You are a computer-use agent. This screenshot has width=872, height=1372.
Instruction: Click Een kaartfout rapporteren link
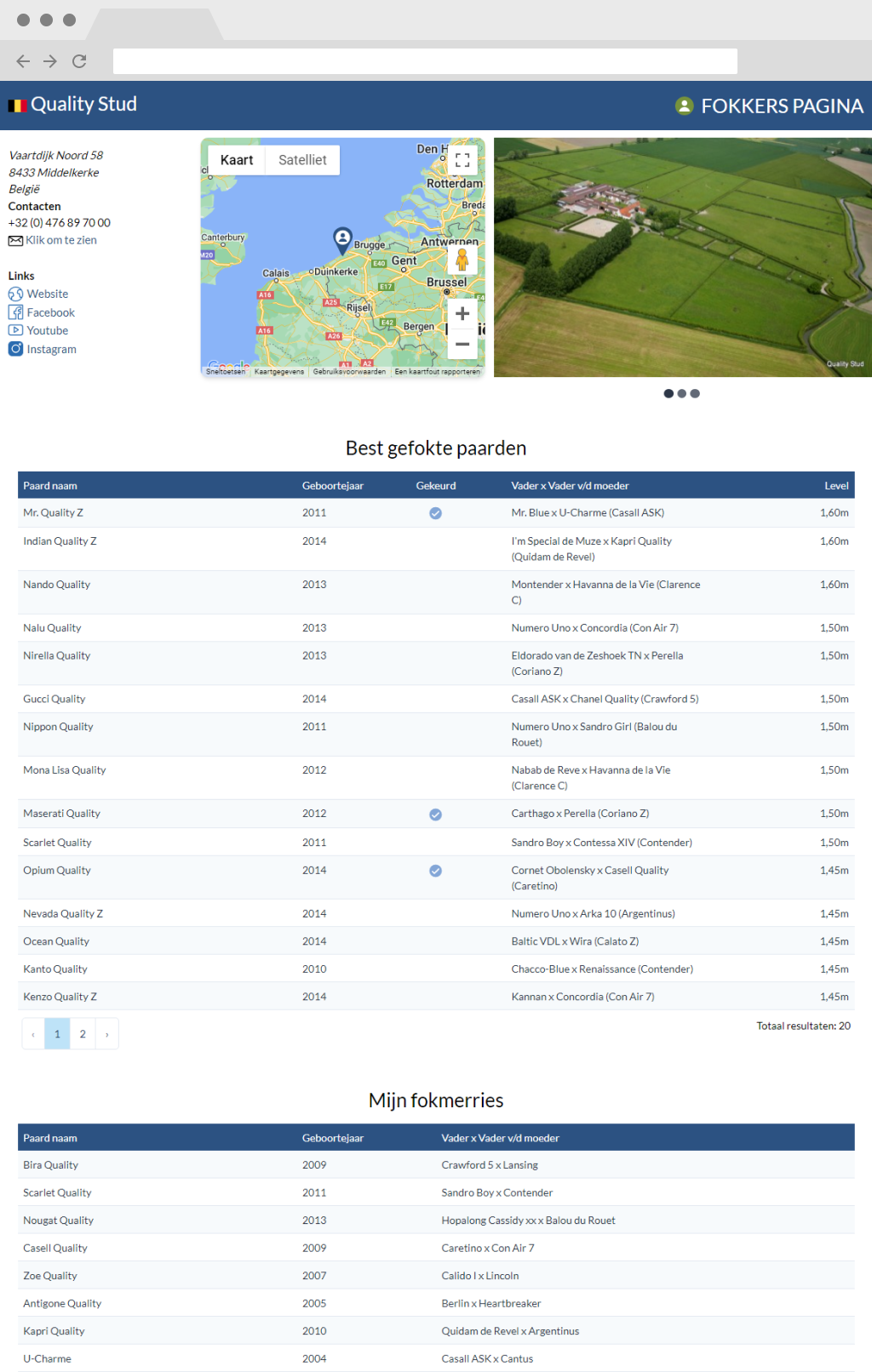click(438, 372)
